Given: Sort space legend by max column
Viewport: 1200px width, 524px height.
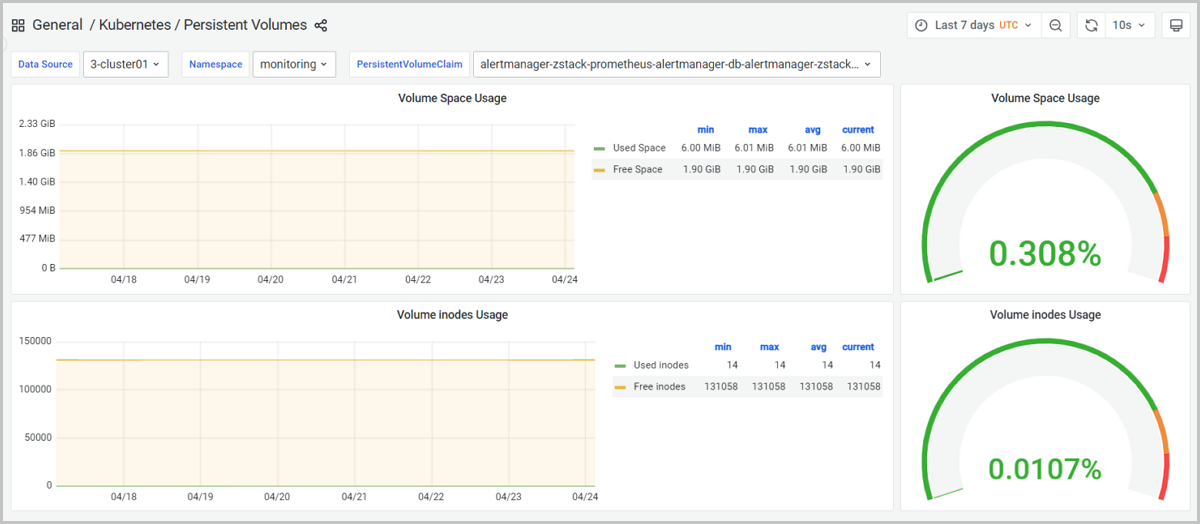Looking at the screenshot, I should point(758,130).
